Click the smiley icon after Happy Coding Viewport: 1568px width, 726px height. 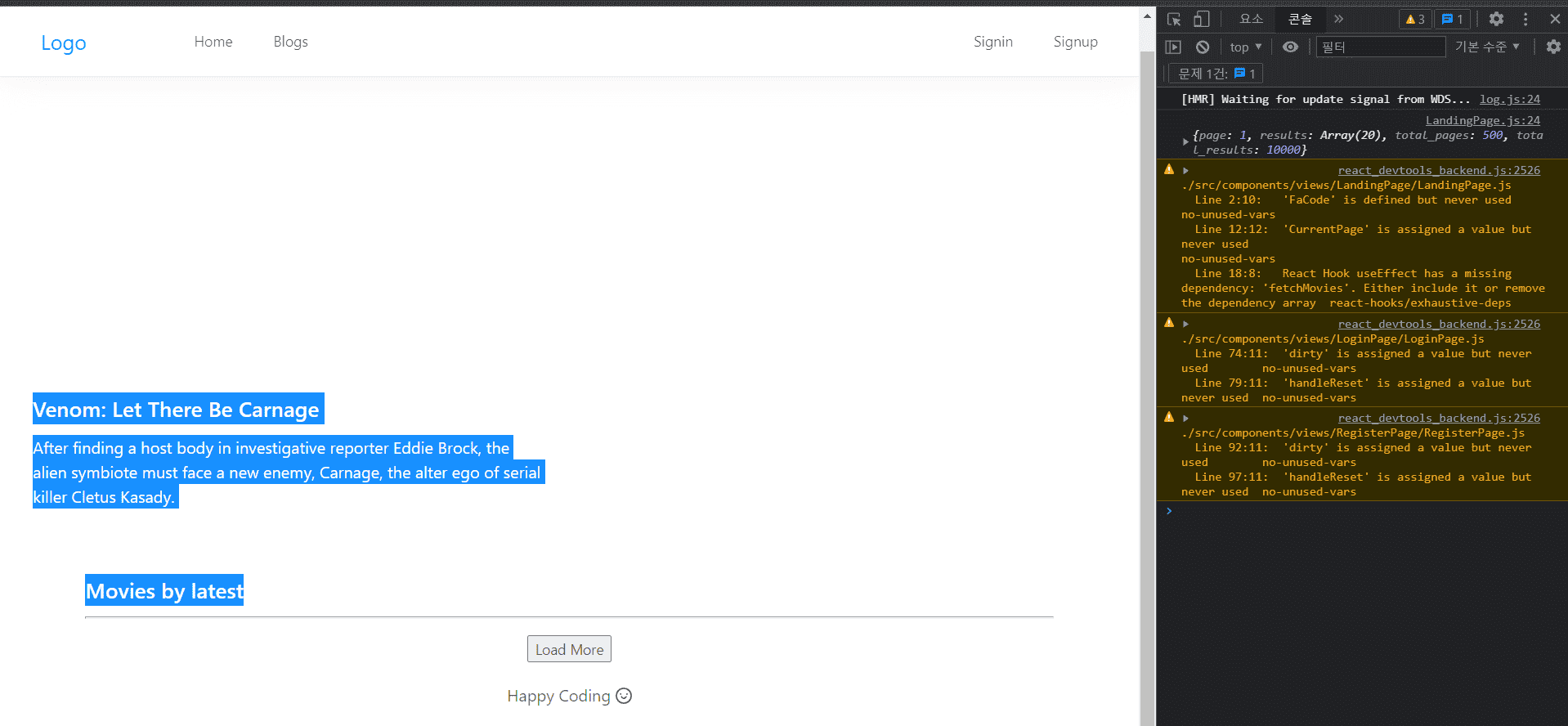click(x=624, y=696)
